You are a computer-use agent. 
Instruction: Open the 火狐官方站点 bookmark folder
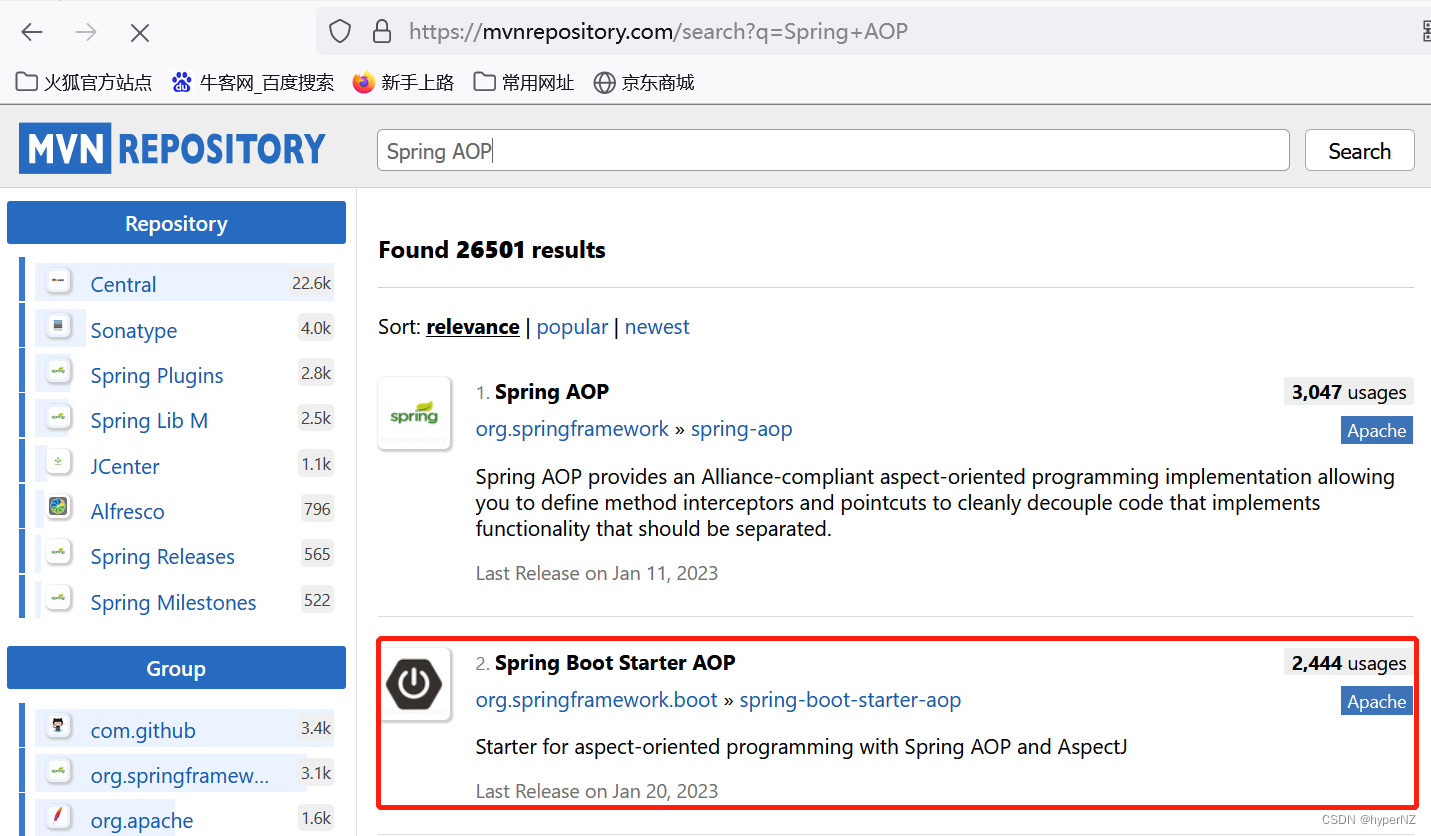(85, 82)
